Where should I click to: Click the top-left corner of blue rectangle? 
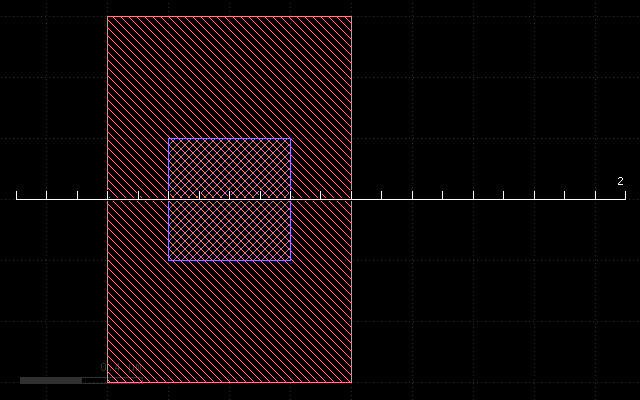168,138
